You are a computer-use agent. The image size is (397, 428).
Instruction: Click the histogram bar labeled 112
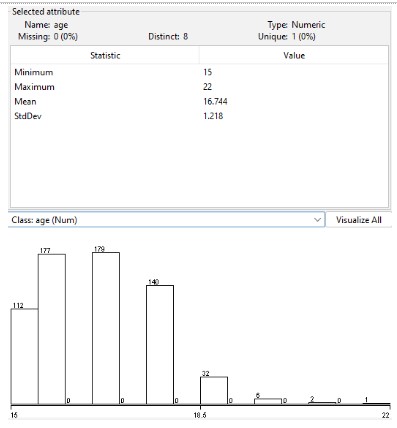(25, 356)
